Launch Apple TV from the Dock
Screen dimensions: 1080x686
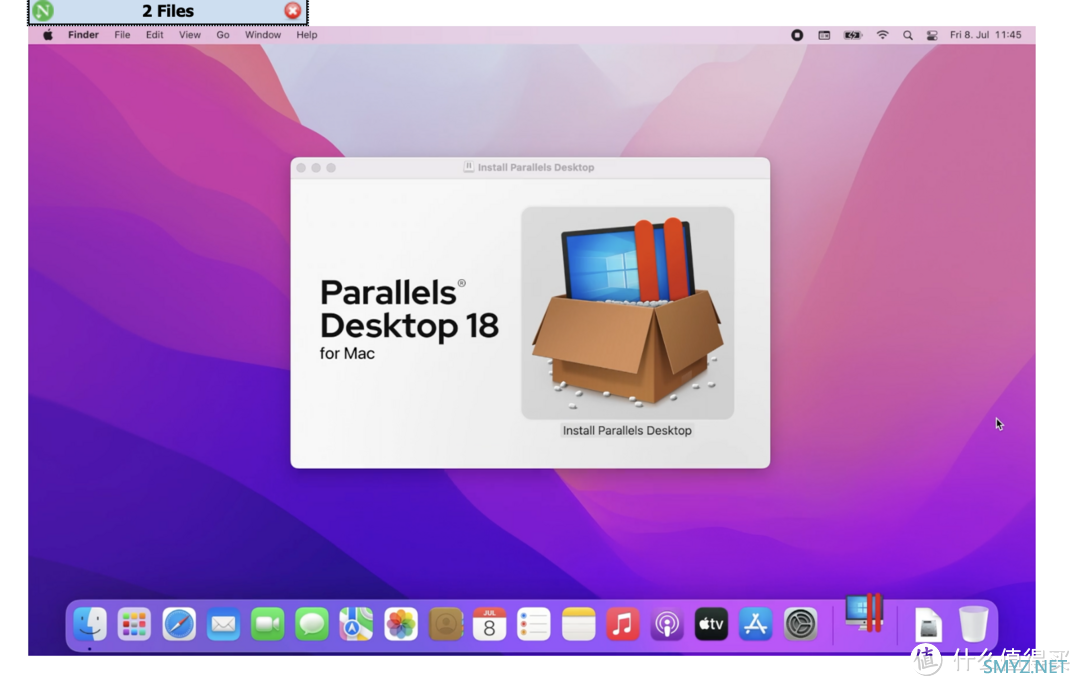pos(712,625)
